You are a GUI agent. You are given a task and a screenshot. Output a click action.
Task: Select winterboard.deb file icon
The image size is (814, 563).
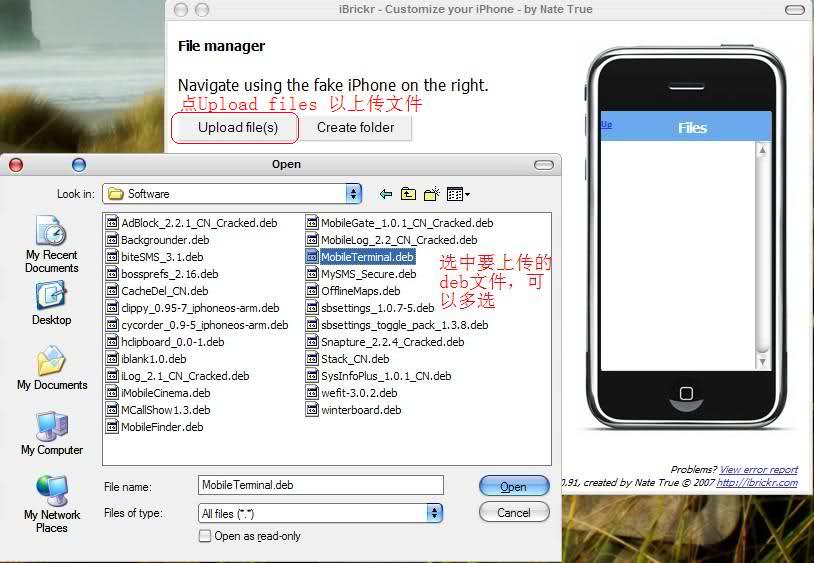pos(312,410)
